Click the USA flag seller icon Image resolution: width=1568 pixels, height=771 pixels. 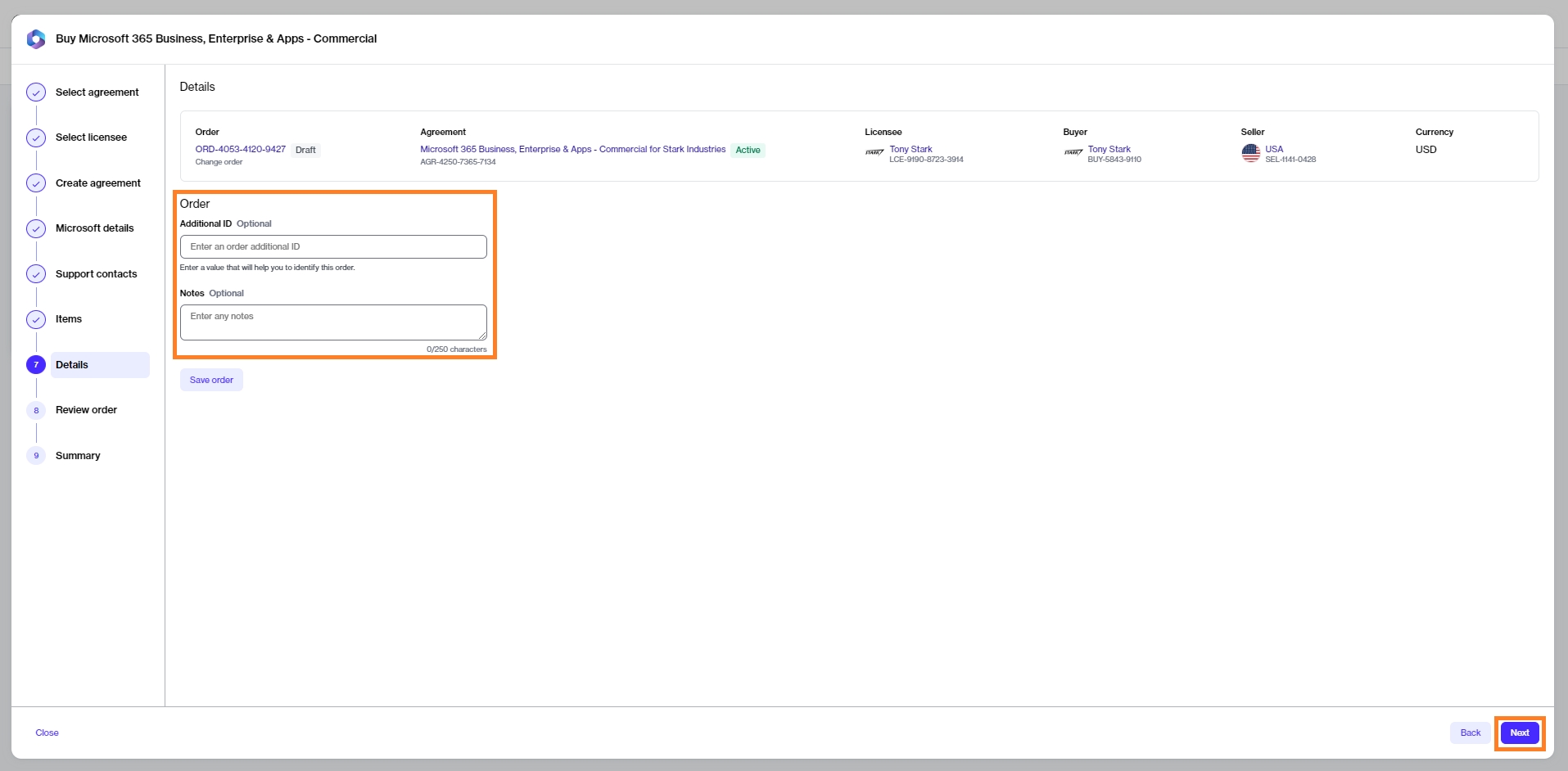1250,153
